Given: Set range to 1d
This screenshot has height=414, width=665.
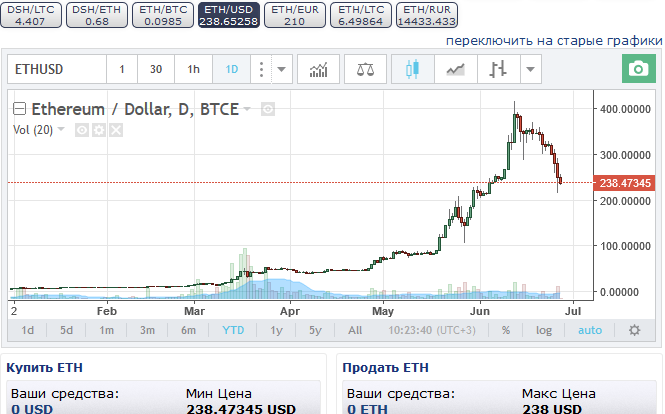Looking at the screenshot, I should [28, 330].
